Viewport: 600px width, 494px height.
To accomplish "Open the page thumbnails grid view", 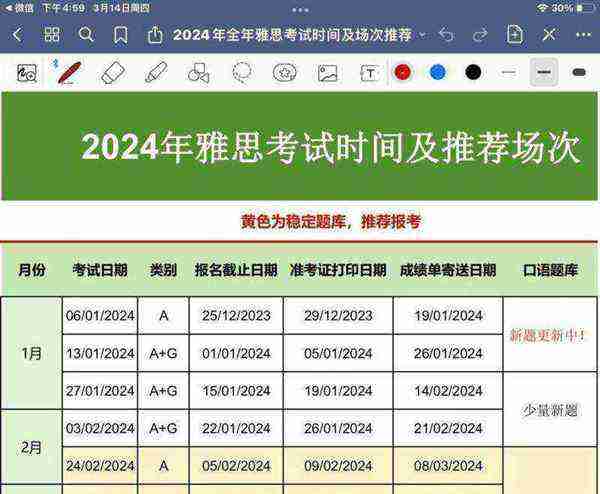I will [51, 35].
